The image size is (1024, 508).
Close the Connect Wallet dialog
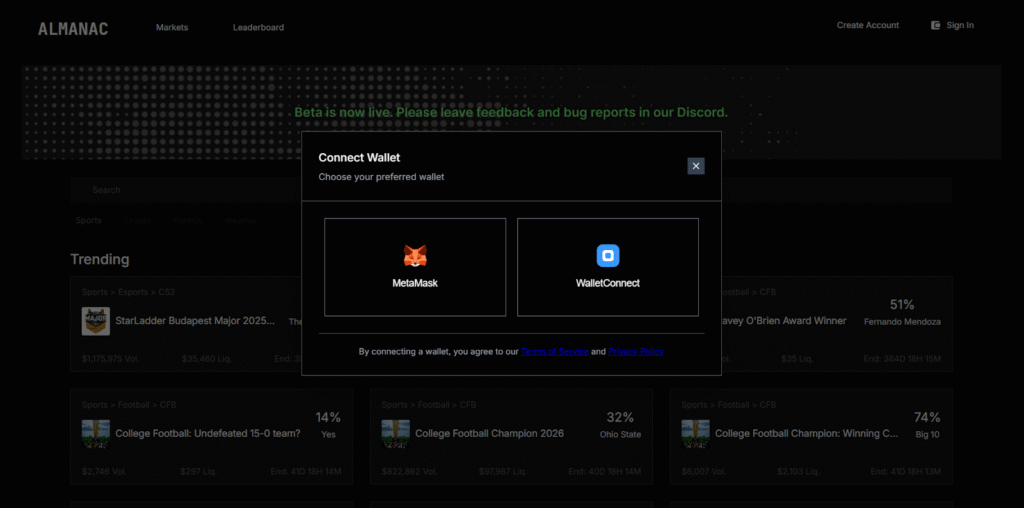[x=696, y=166]
